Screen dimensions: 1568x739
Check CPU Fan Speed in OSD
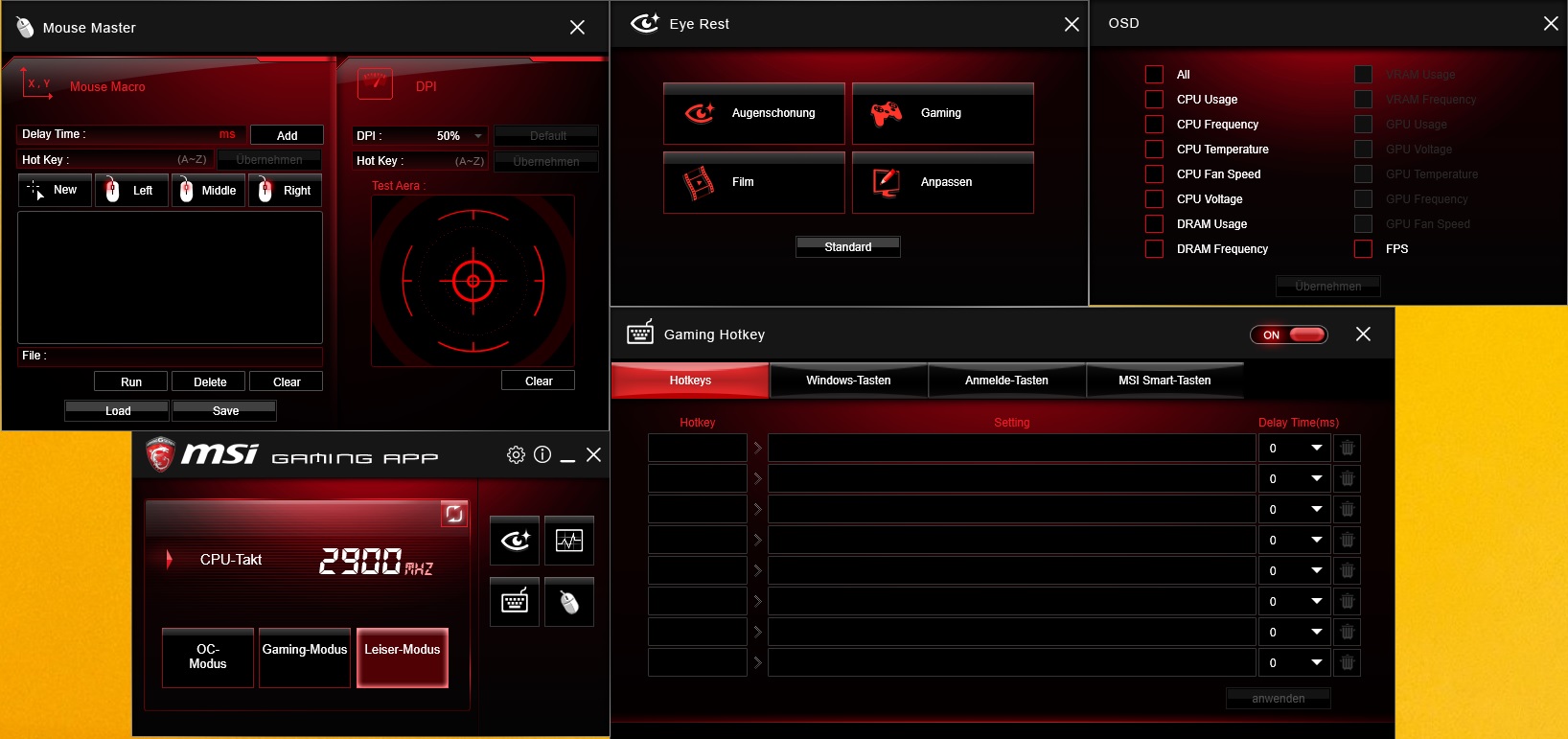pyautogui.click(x=1155, y=174)
